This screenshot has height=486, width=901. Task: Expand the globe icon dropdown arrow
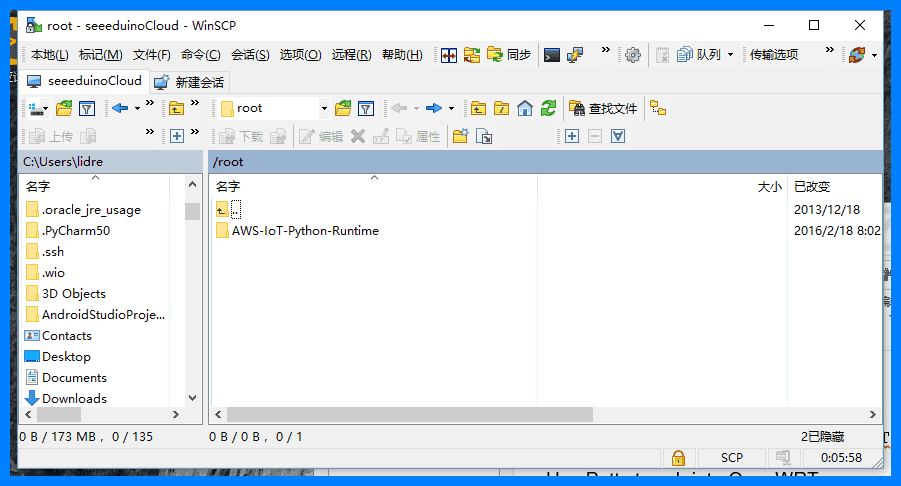(x=875, y=55)
